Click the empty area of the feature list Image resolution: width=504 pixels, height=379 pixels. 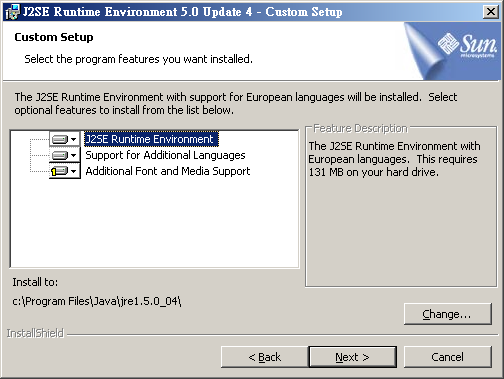pos(155,223)
